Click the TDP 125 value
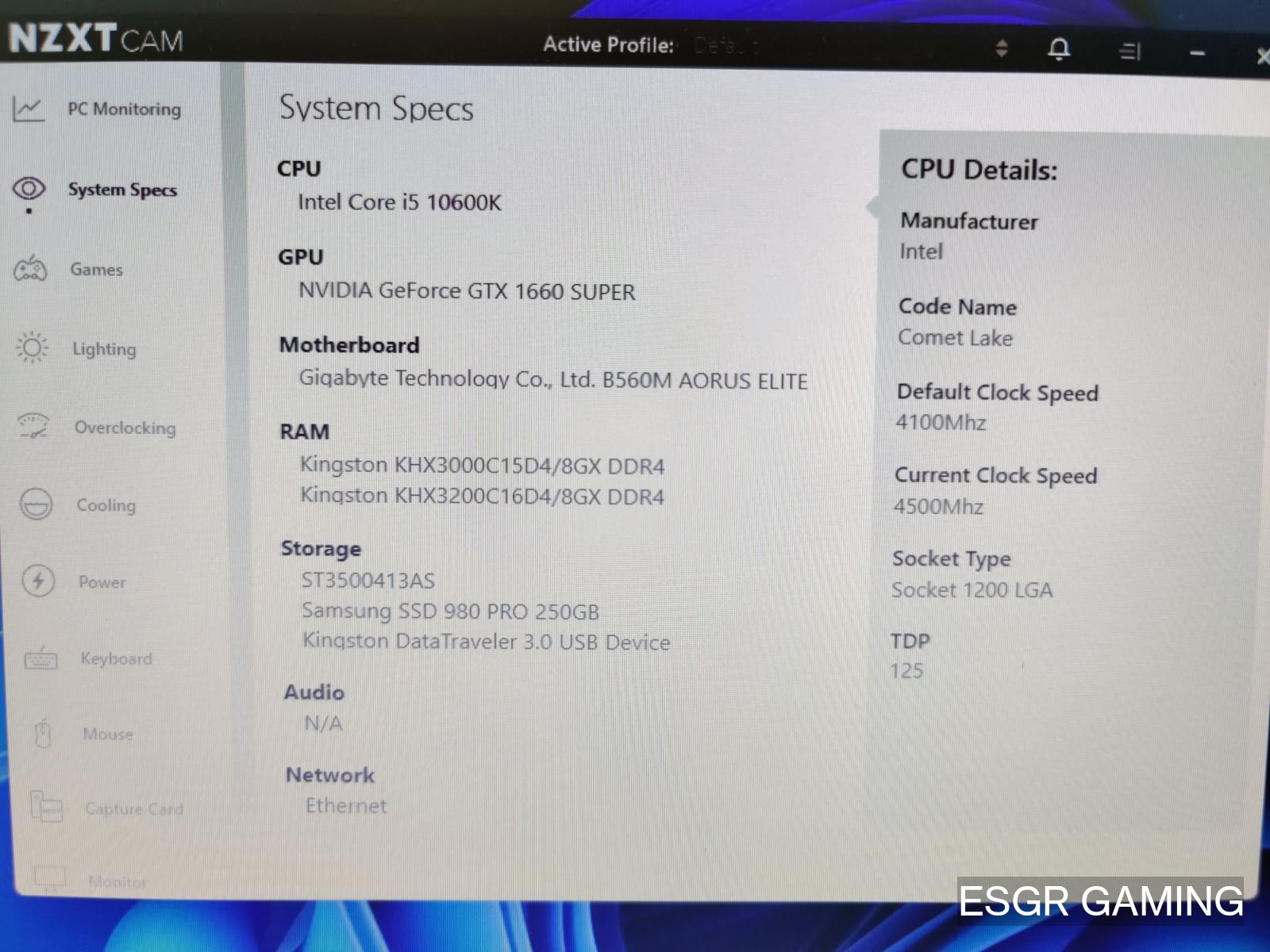 click(x=906, y=671)
